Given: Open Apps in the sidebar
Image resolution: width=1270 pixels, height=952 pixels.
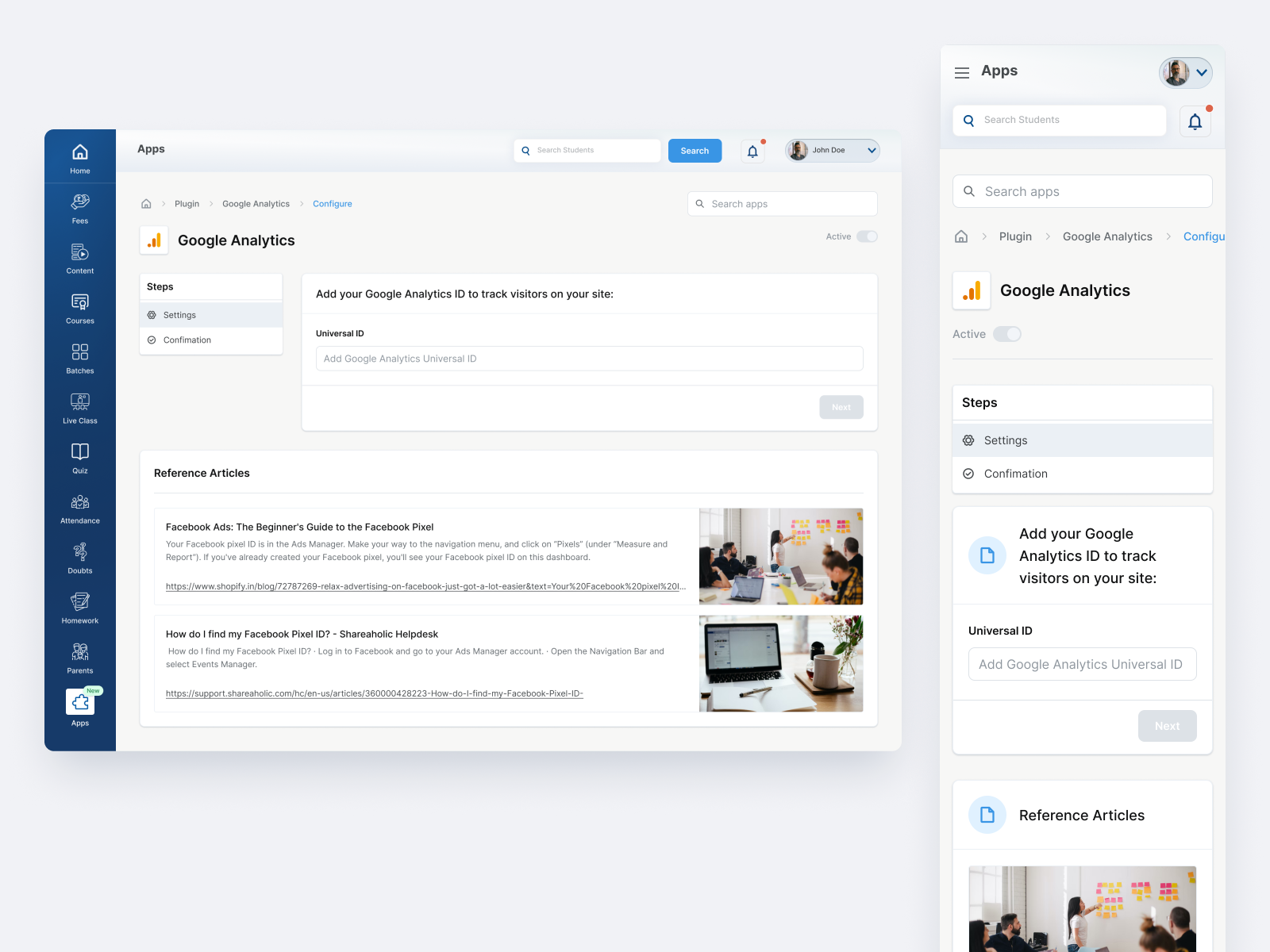Looking at the screenshot, I should tap(80, 708).
